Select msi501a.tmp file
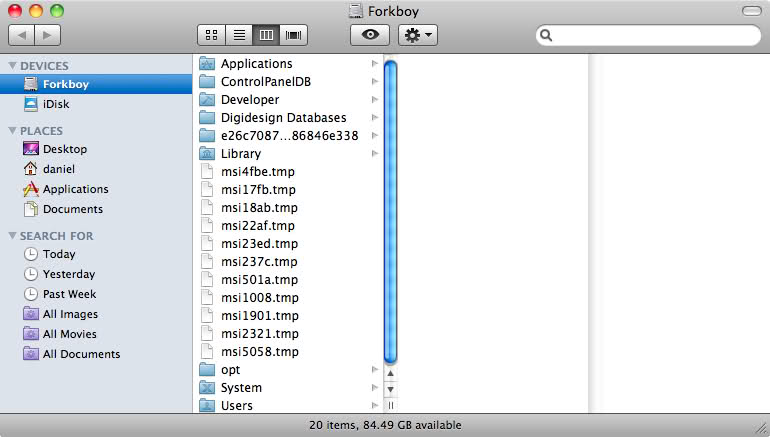Viewport: 770px width, 437px height. [x=289, y=280]
